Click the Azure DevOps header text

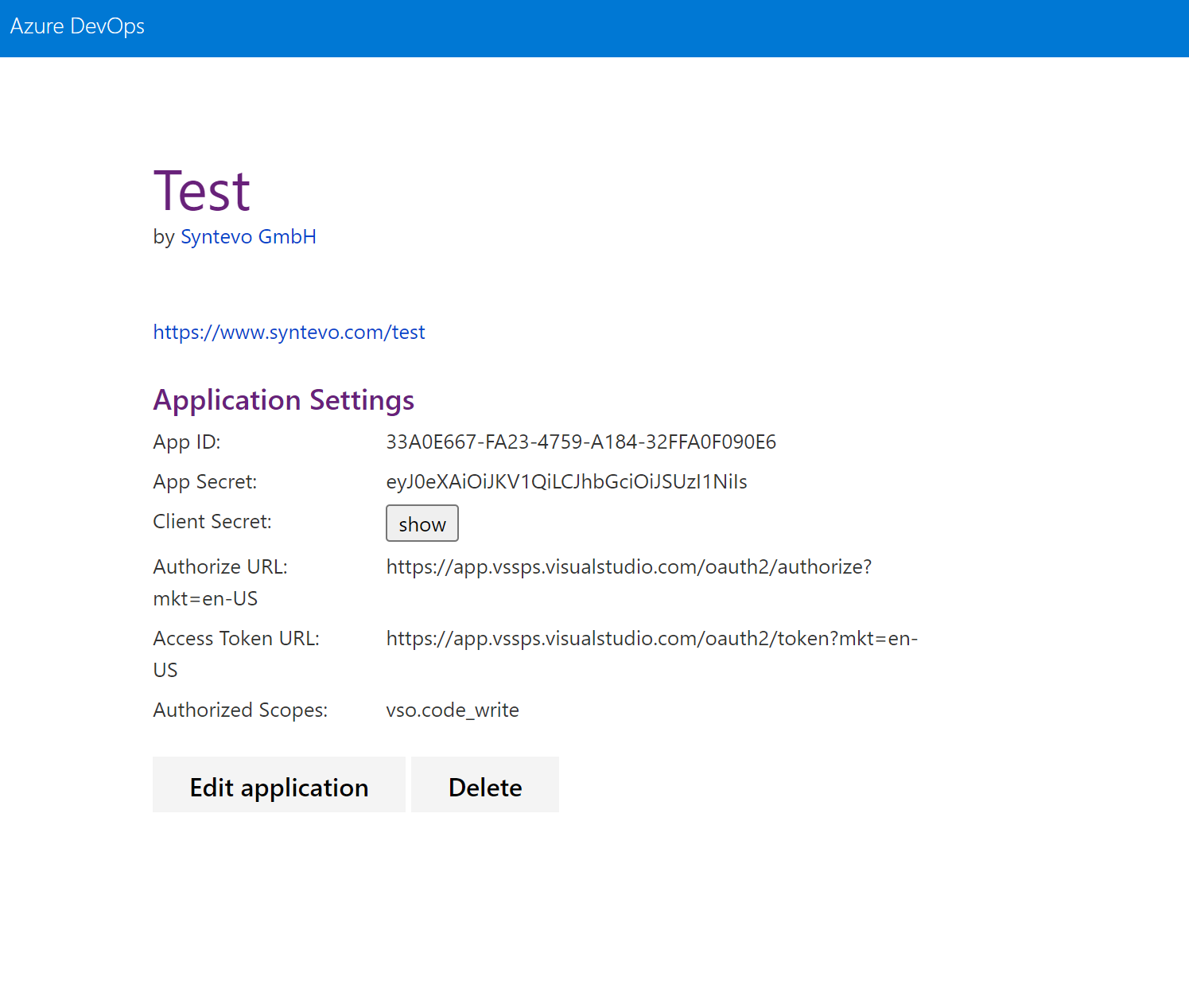tap(76, 26)
